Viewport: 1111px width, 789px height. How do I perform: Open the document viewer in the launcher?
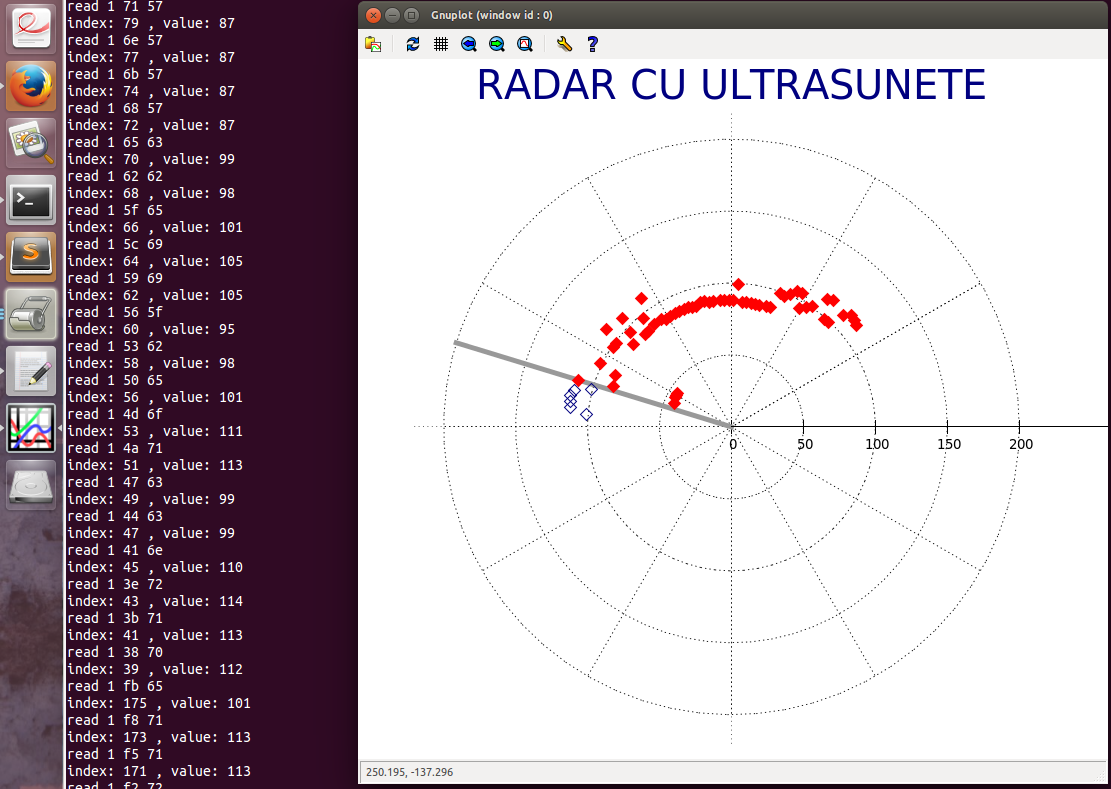click(x=31, y=28)
